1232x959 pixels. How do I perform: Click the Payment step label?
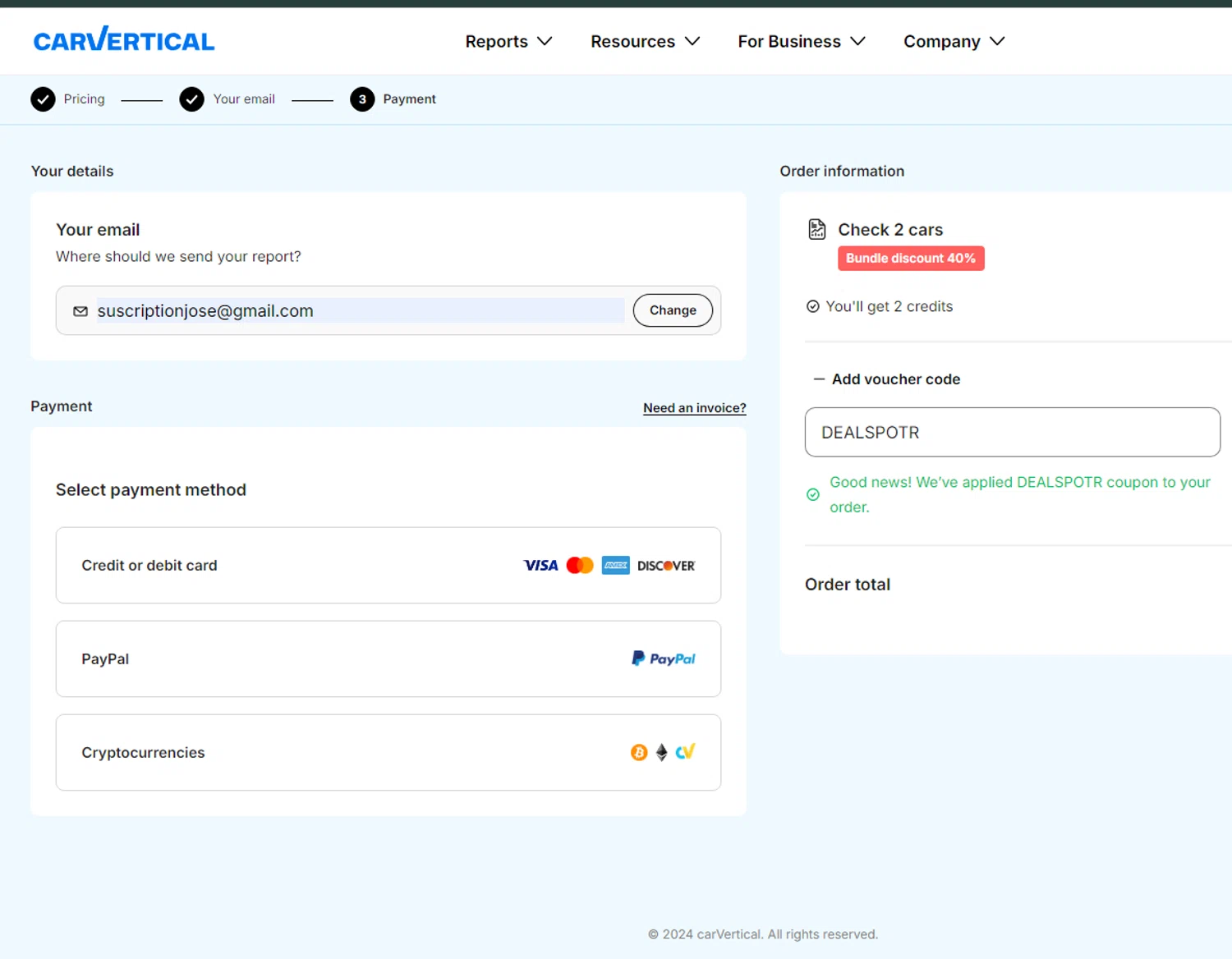[x=409, y=99]
